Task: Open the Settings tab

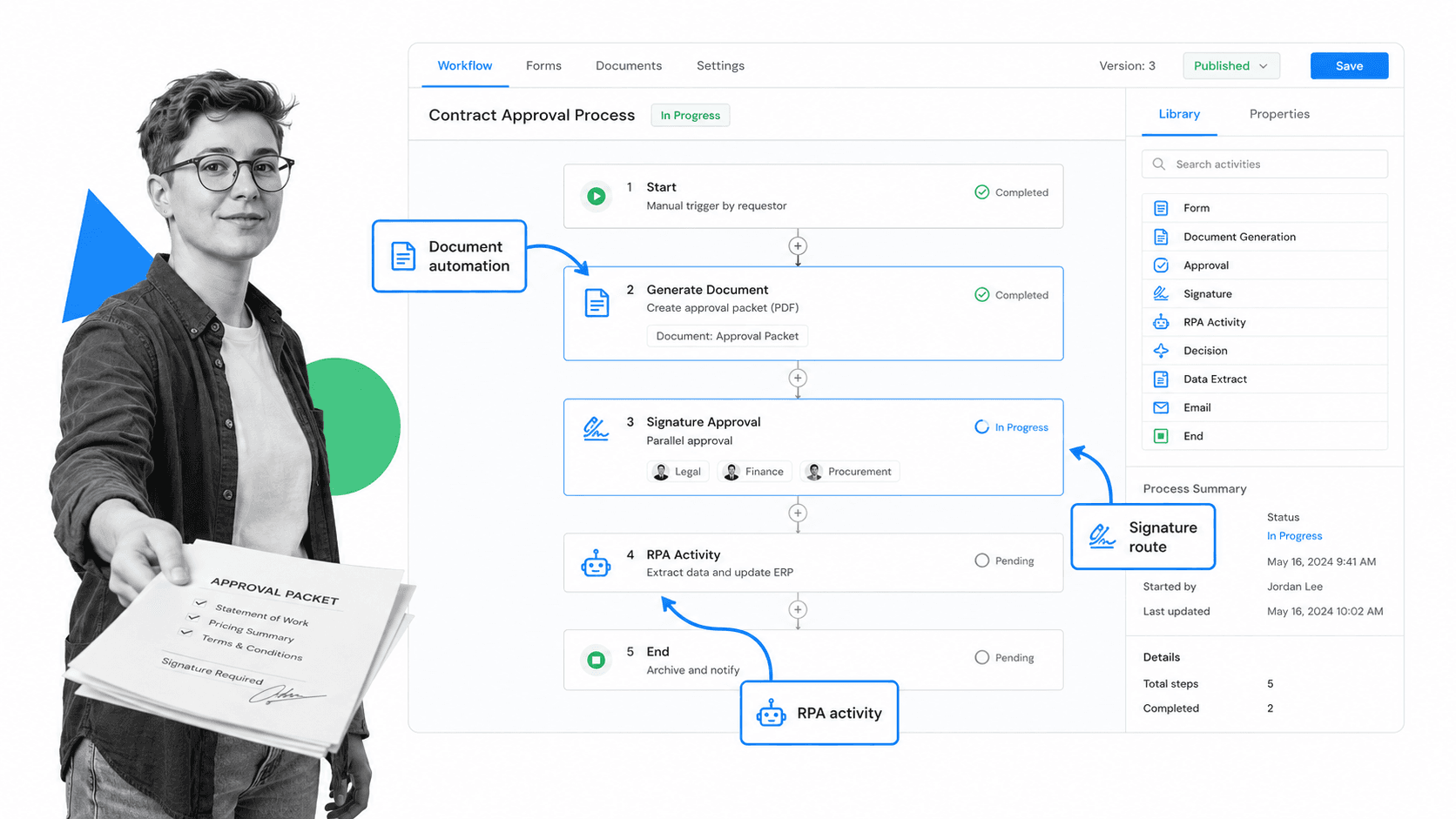Action: (x=720, y=66)
